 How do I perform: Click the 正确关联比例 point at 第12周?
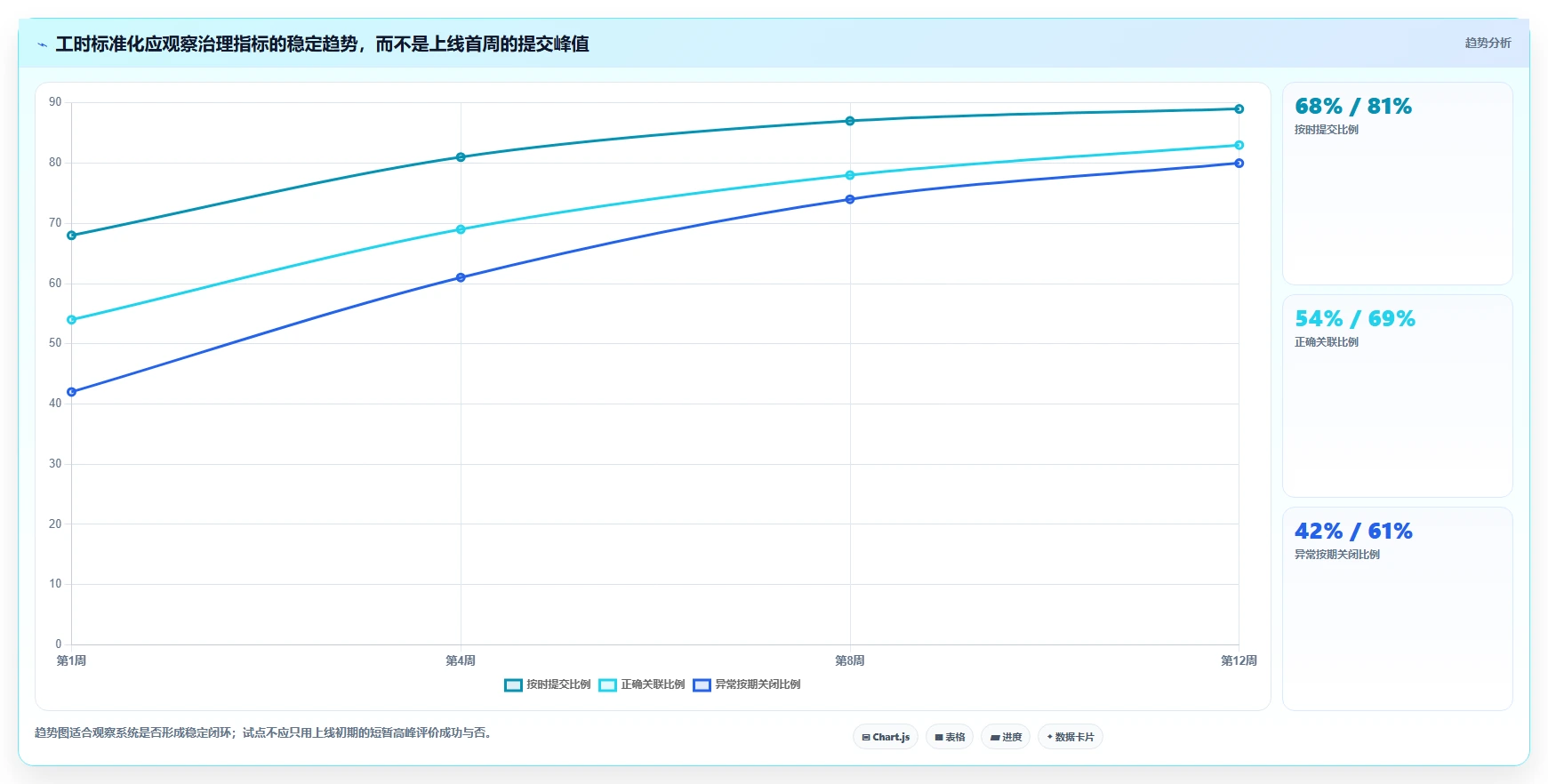click(x=1239, y=145)
